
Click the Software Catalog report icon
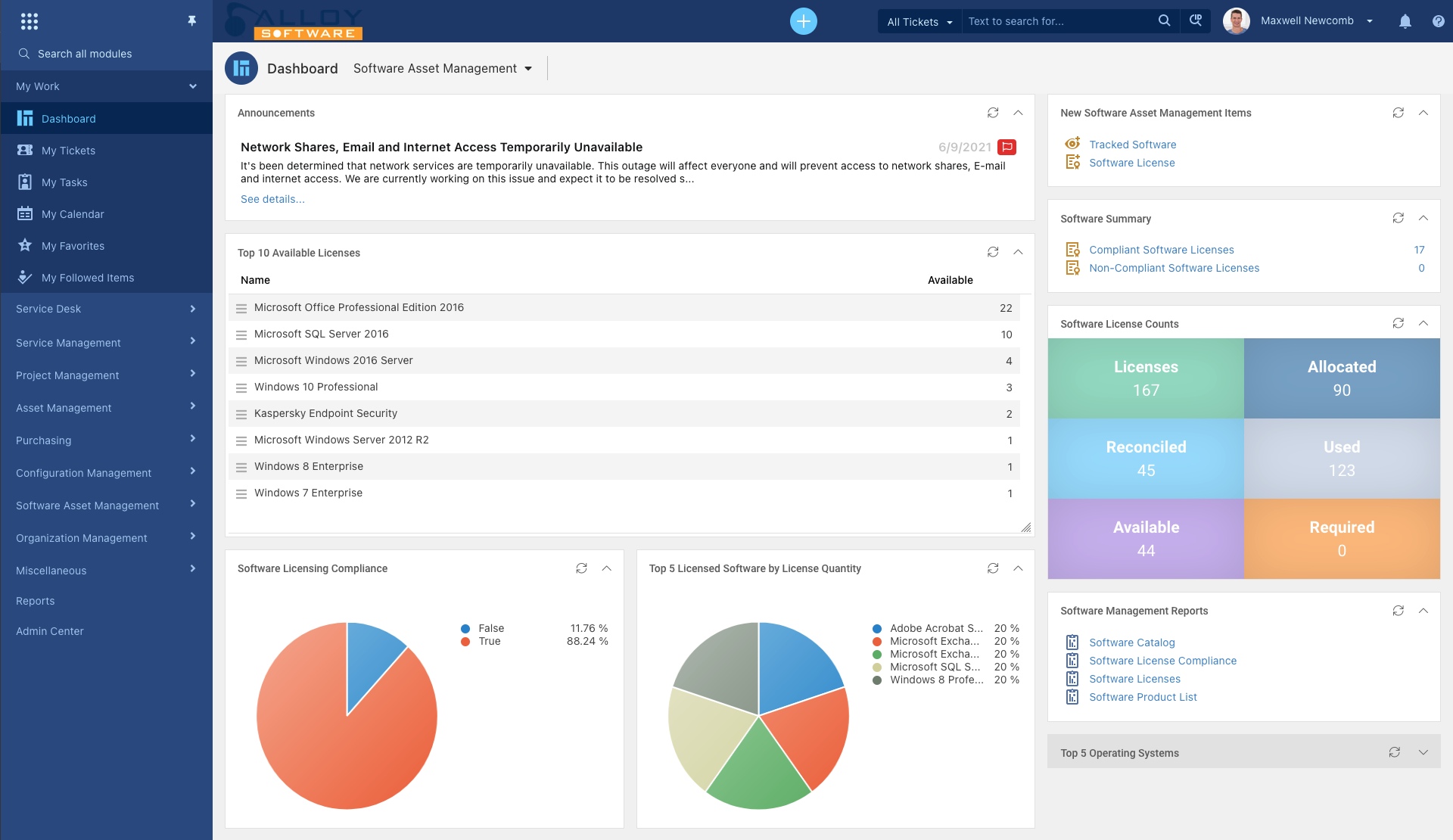pos(1073,641)
